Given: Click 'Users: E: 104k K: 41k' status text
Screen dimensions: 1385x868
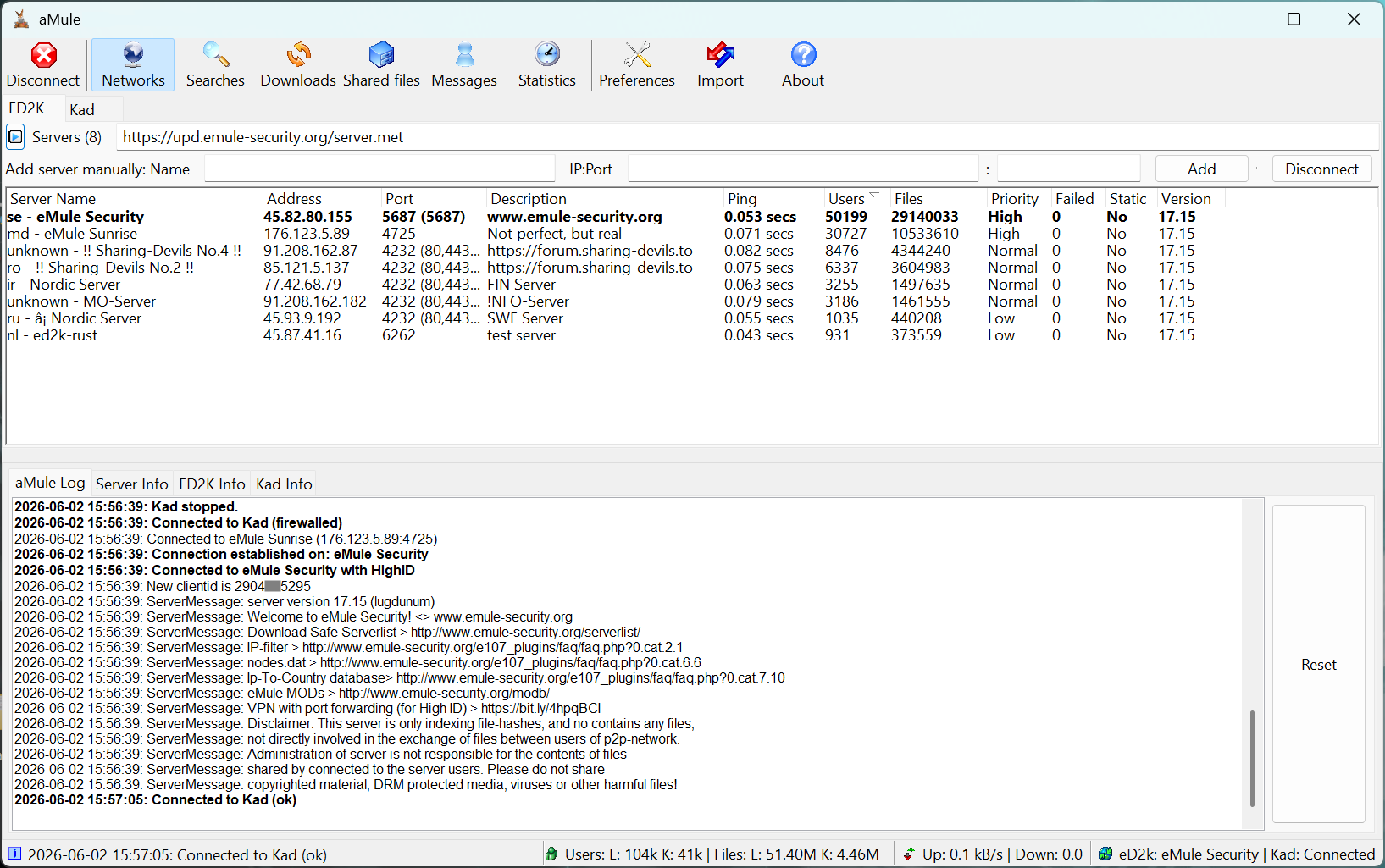Looking at the screenshot, I should (x=634, y=854).
